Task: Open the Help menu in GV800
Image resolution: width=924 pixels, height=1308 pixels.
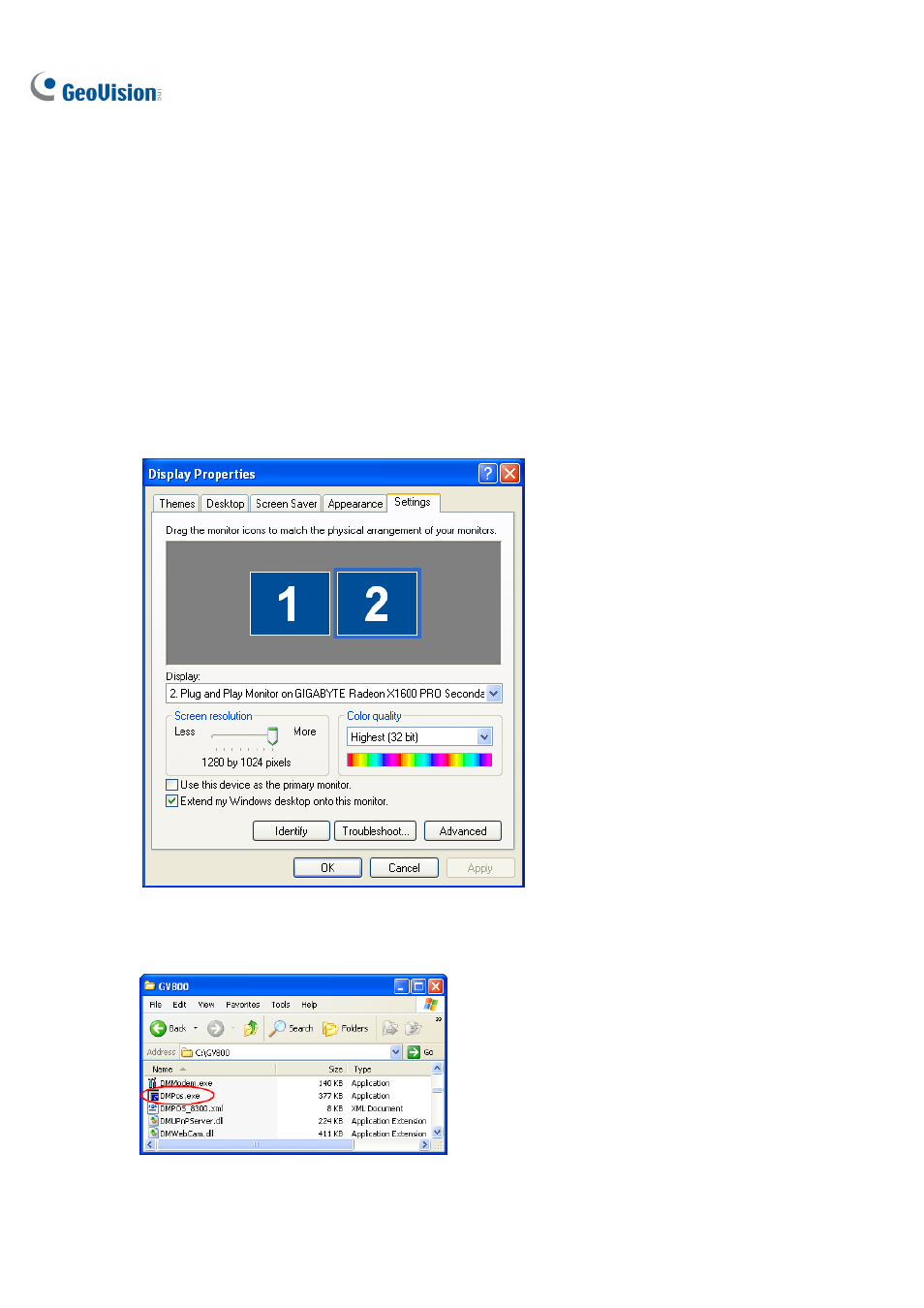Action: 309,1005
